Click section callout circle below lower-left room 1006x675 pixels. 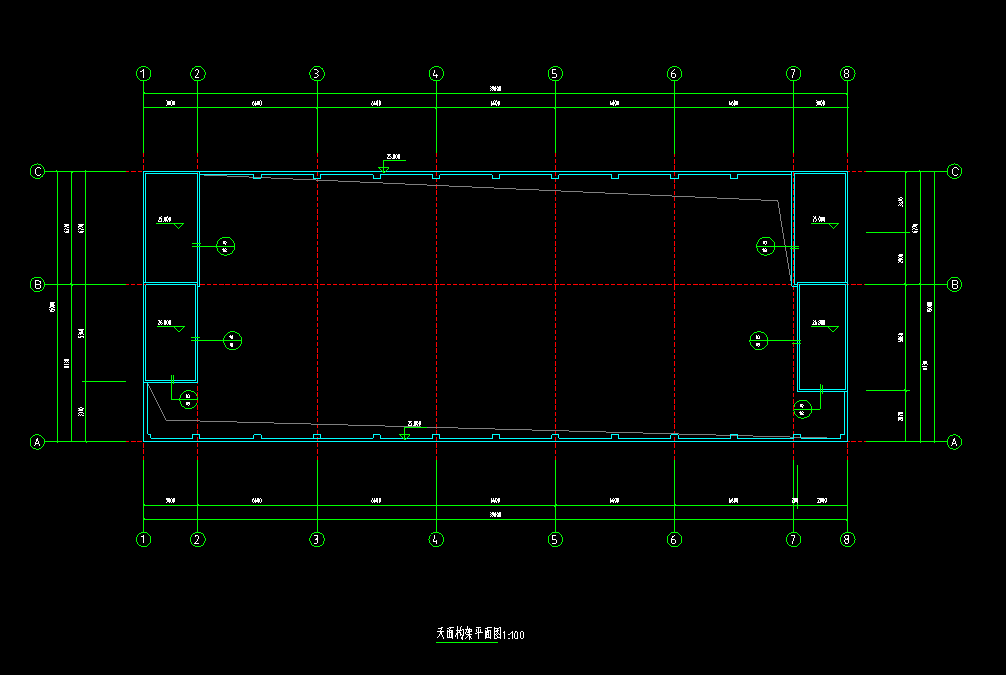click(x=188, y=399)
